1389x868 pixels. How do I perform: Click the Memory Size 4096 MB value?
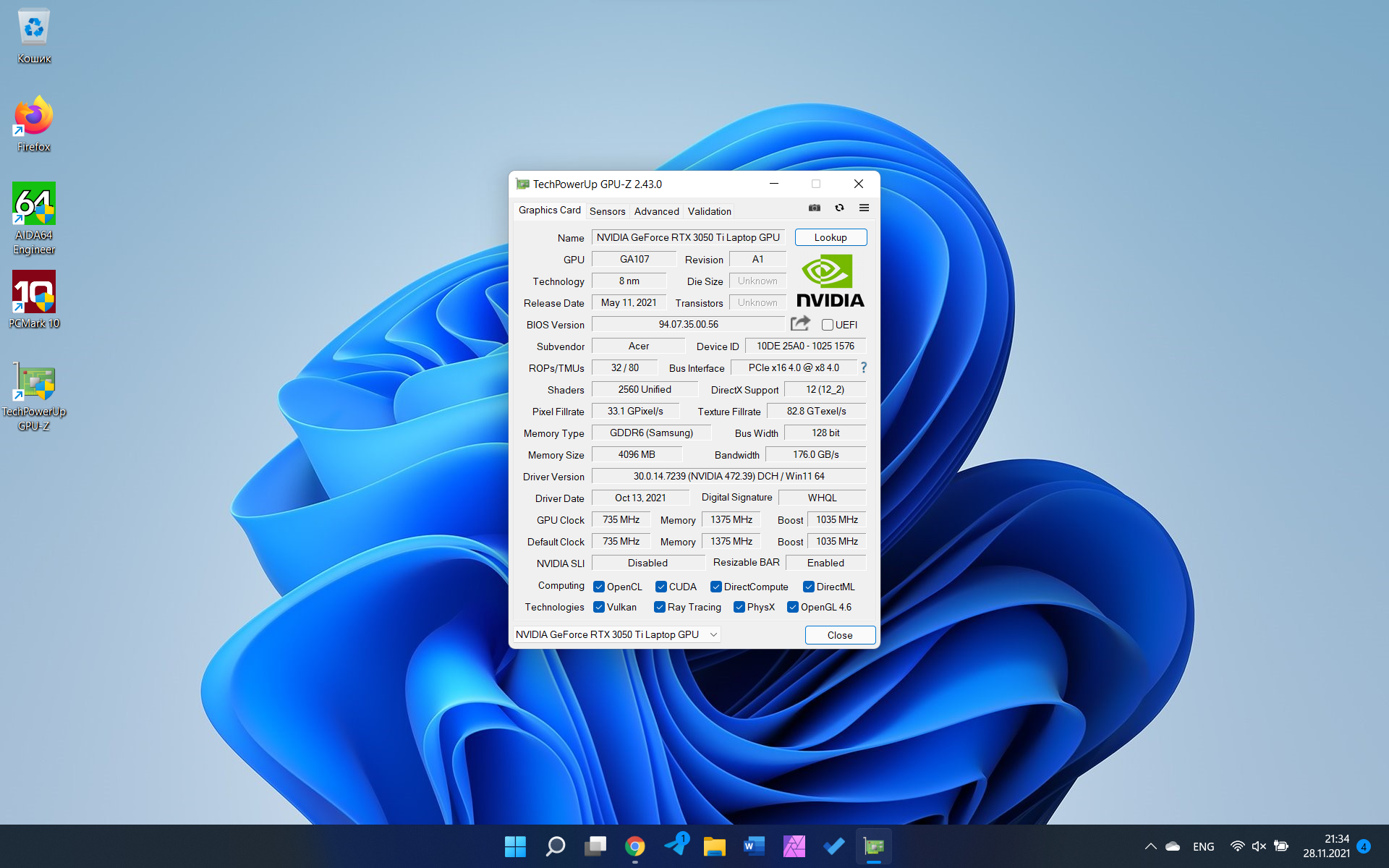click(637, 454)
